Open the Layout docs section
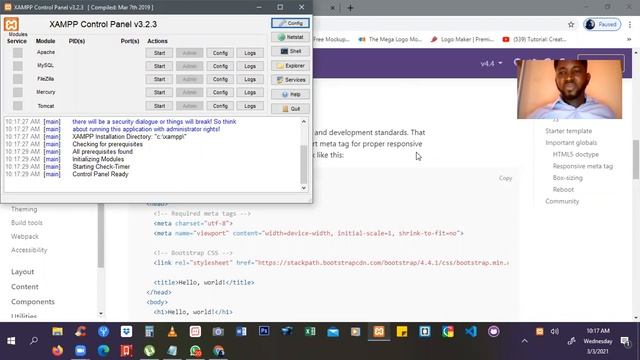 click(22, 272)
